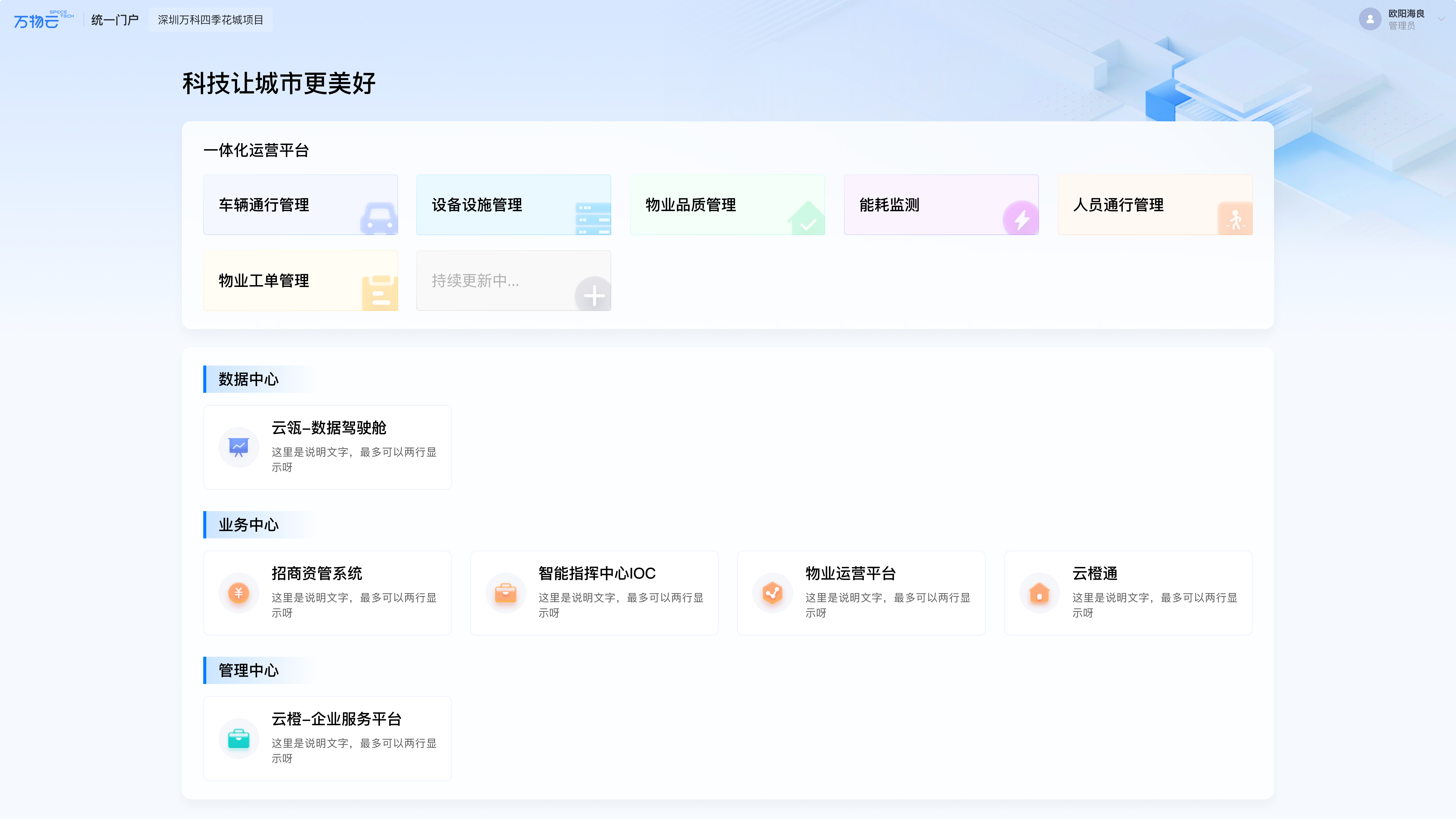Image resolution: width=1456 pixels, height=819 pixels.
Task: Click the yen coin icon of 招商资管系统
Action: [239, 593]
